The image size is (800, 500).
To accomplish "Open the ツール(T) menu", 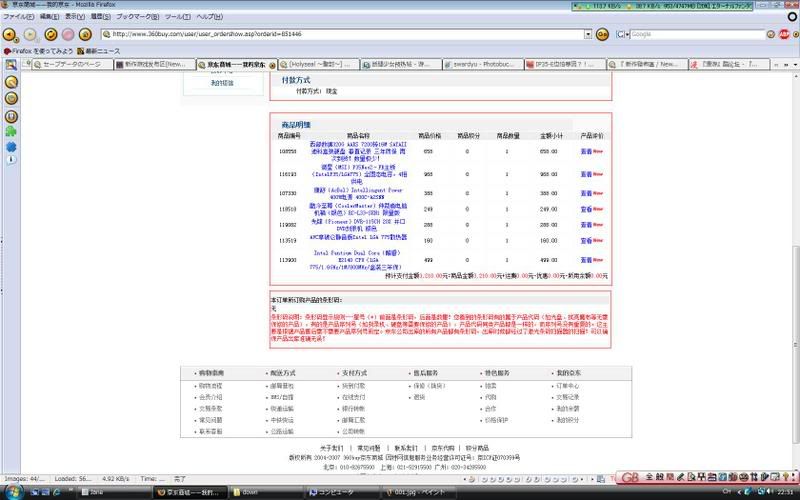I will (178, 17).
